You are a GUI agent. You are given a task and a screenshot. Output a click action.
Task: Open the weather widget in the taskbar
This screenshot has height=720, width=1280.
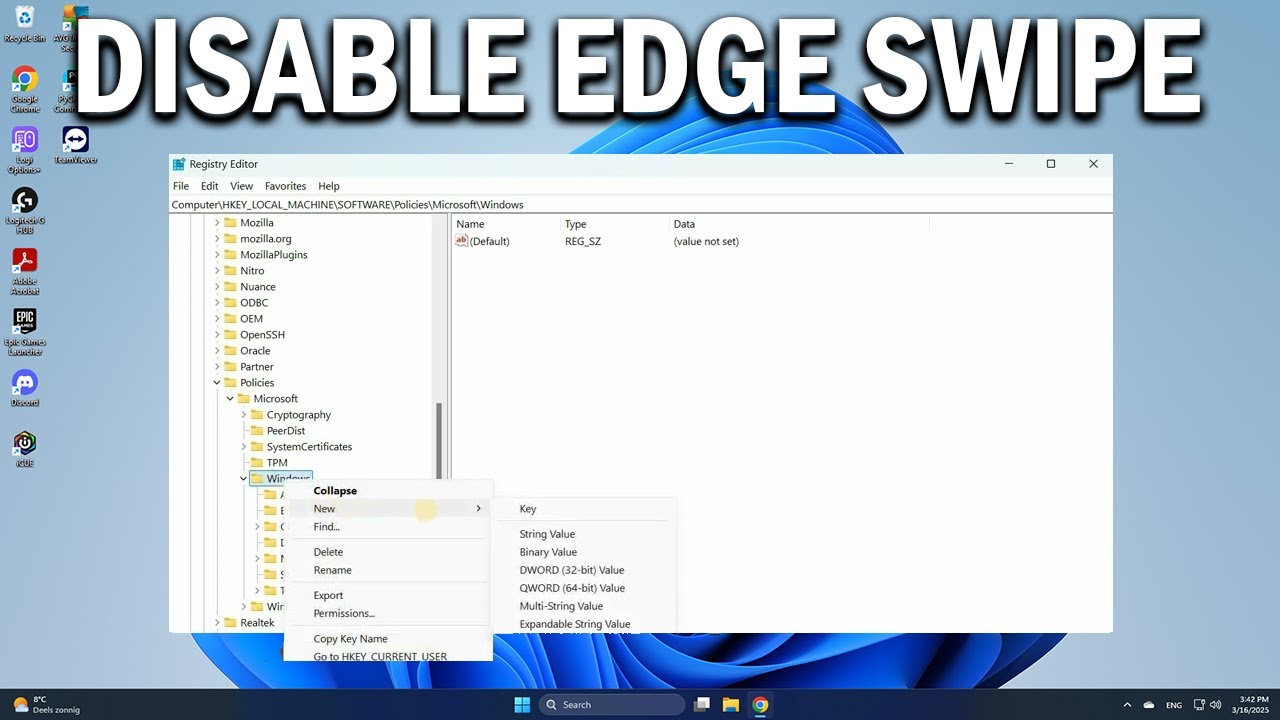point(46,705)
